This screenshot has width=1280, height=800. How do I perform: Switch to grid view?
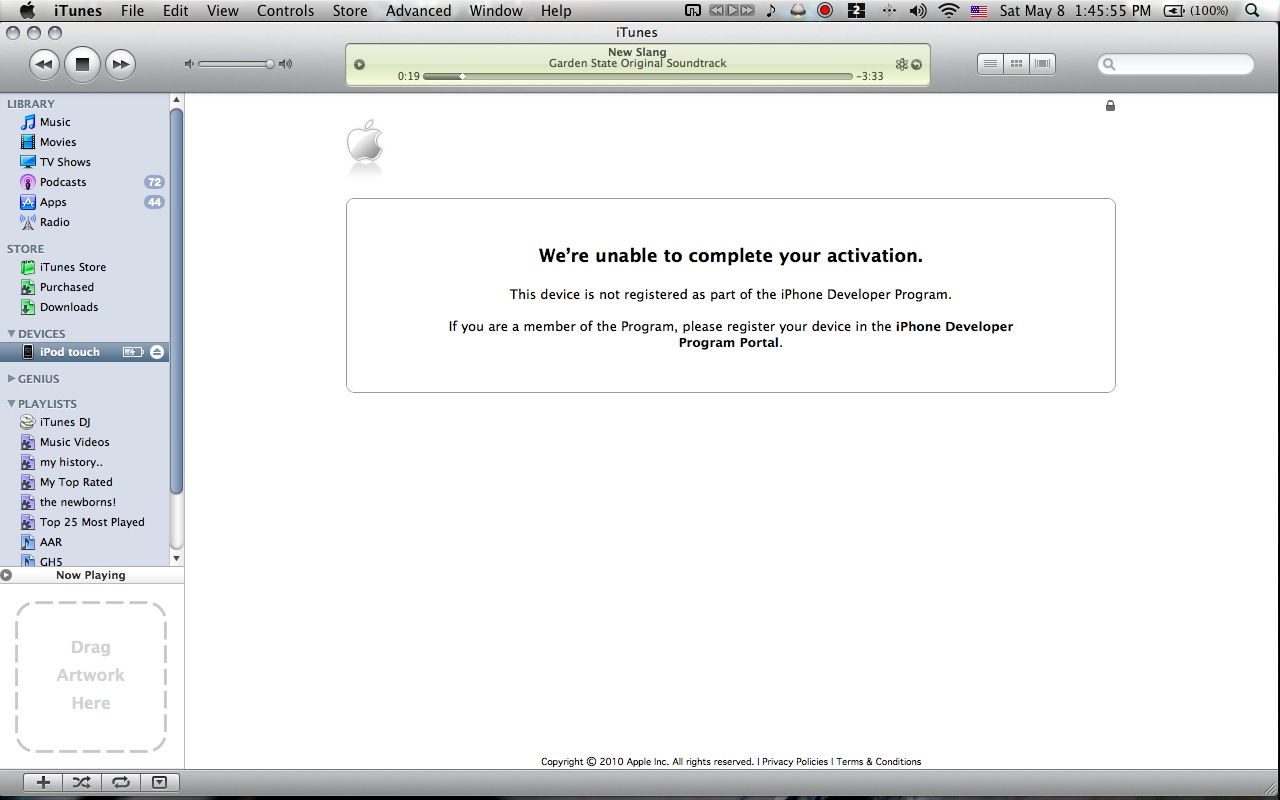(x=1016, y=64)
